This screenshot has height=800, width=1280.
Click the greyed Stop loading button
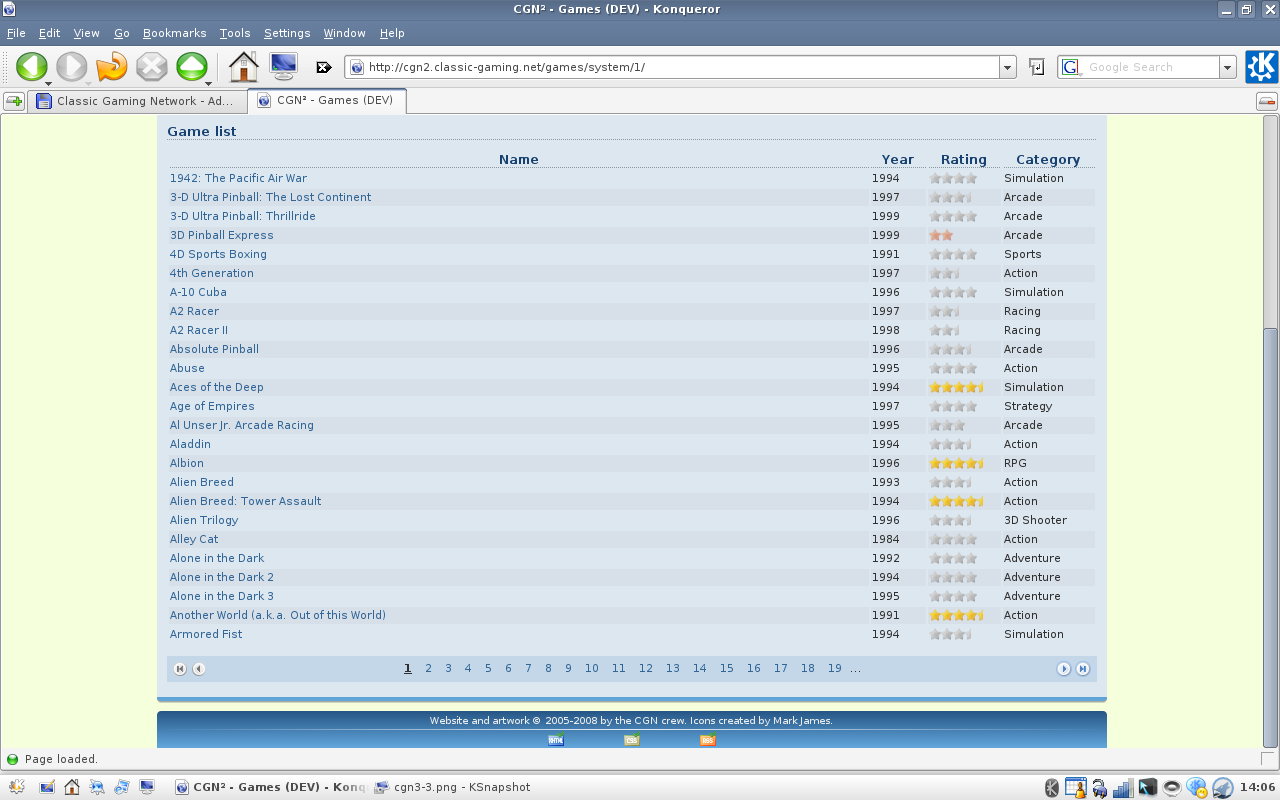[x=152, y=67]
